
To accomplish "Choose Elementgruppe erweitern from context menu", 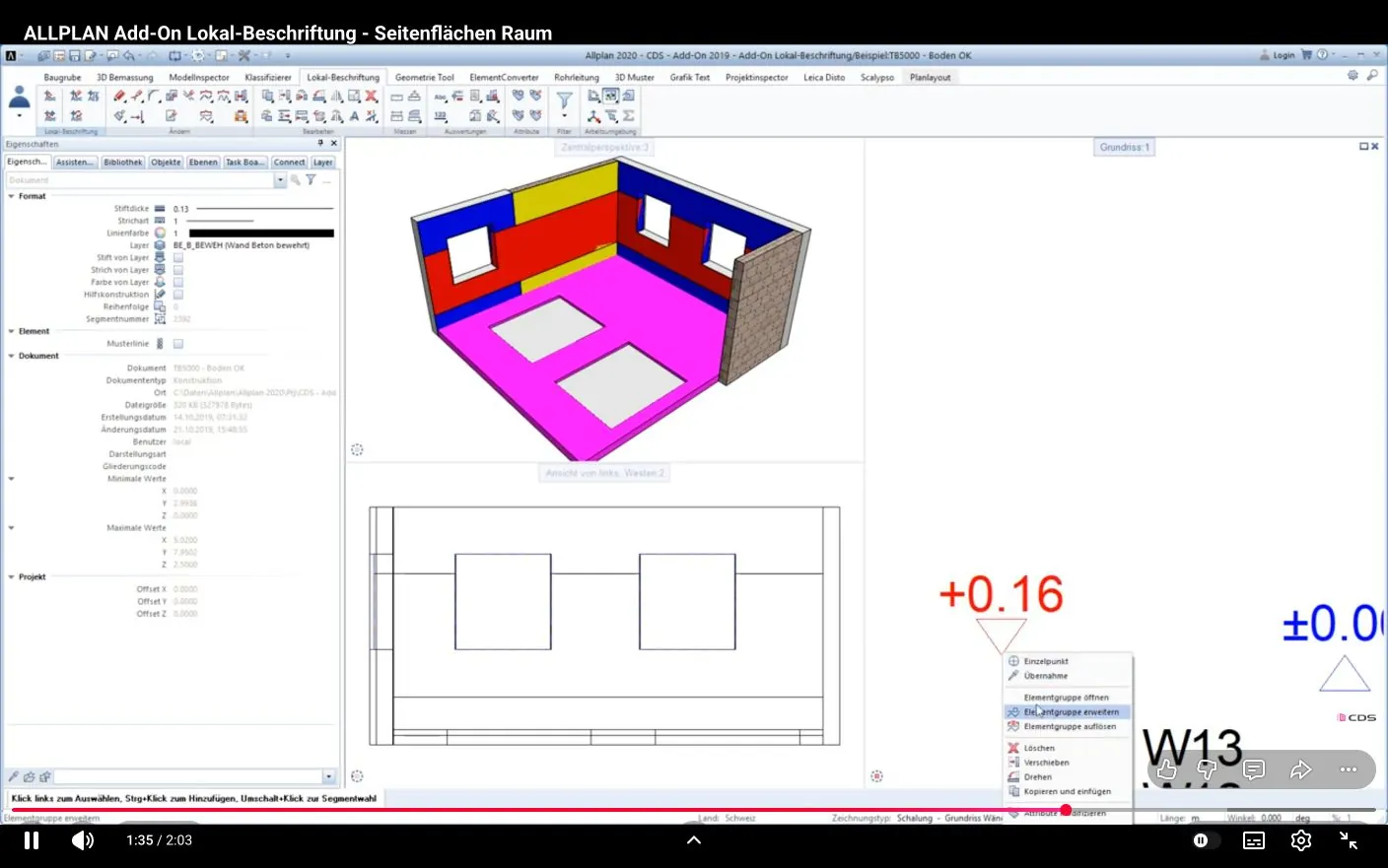I will tap(1068, 711).
